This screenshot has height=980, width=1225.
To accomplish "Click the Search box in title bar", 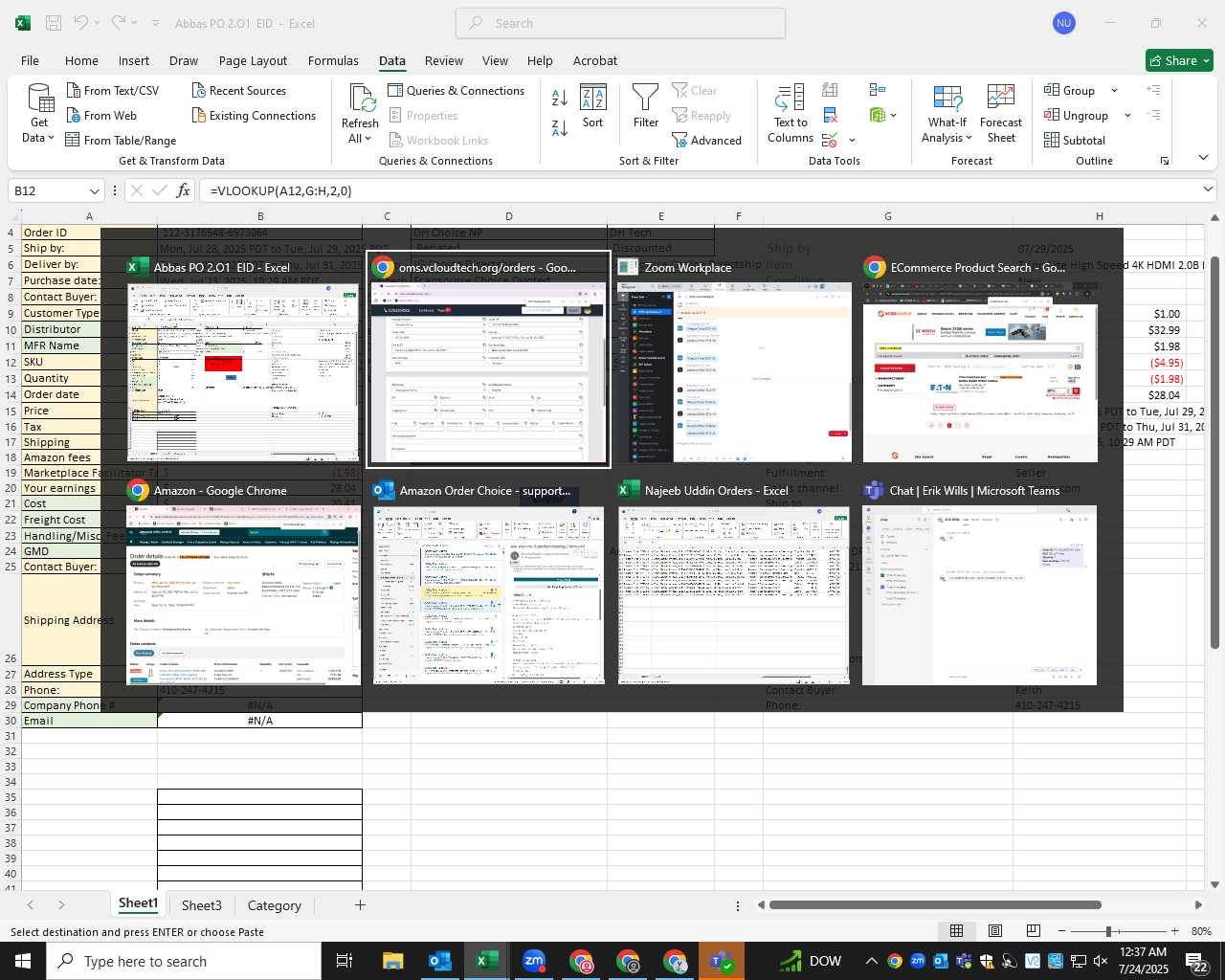I will [620, 23].
